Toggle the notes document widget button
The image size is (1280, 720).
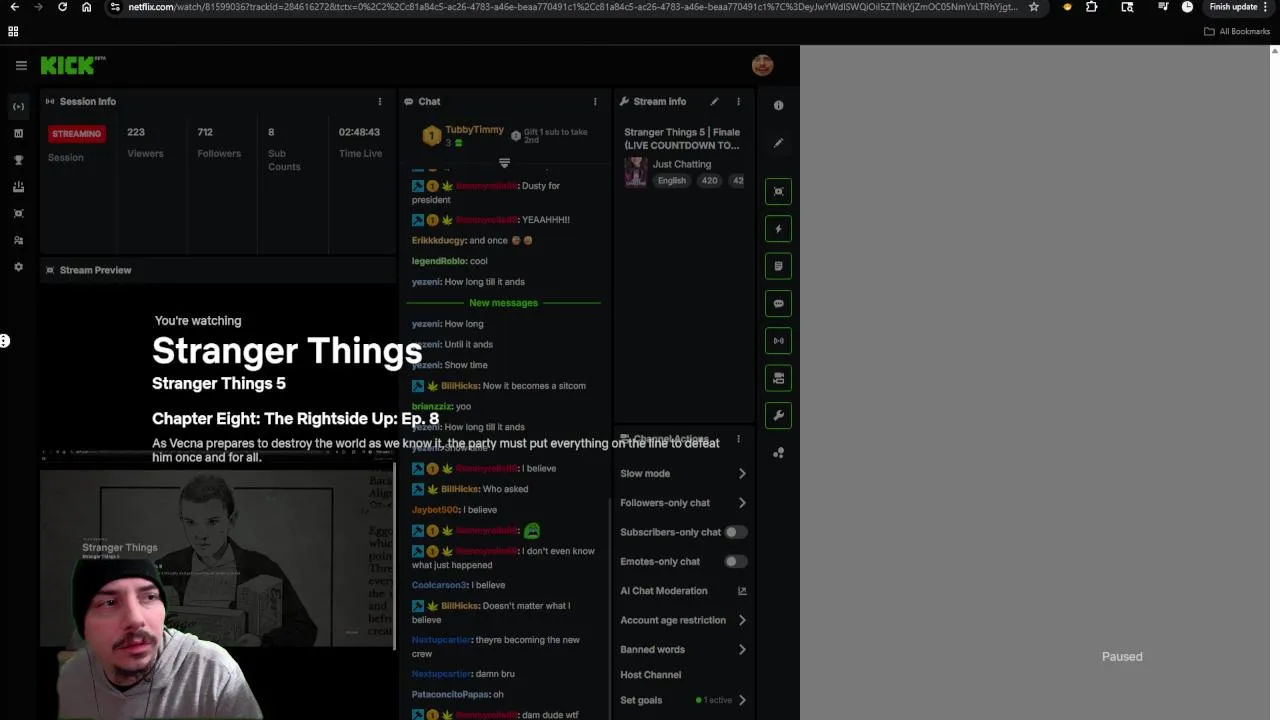[778, 266]
